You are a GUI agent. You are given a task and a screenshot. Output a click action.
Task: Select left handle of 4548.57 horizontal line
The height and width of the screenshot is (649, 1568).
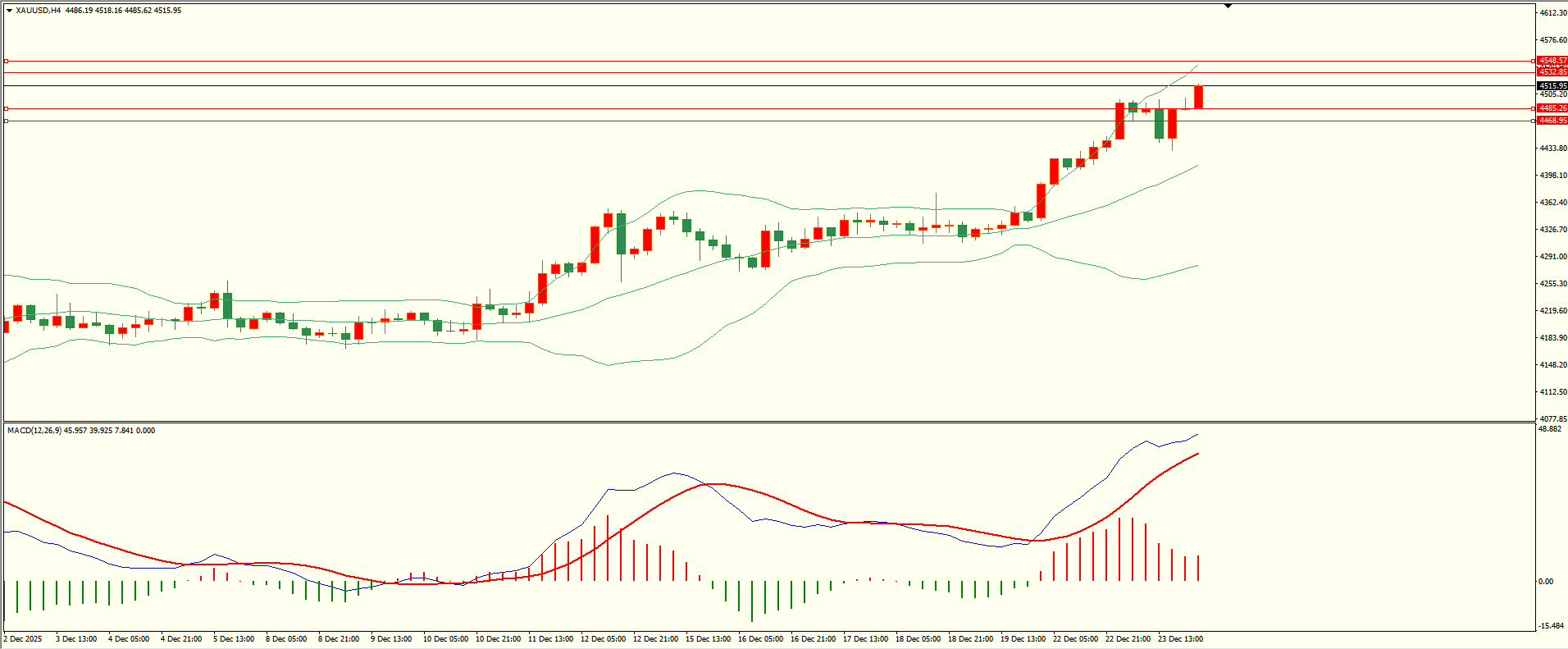tap(7, 61)
